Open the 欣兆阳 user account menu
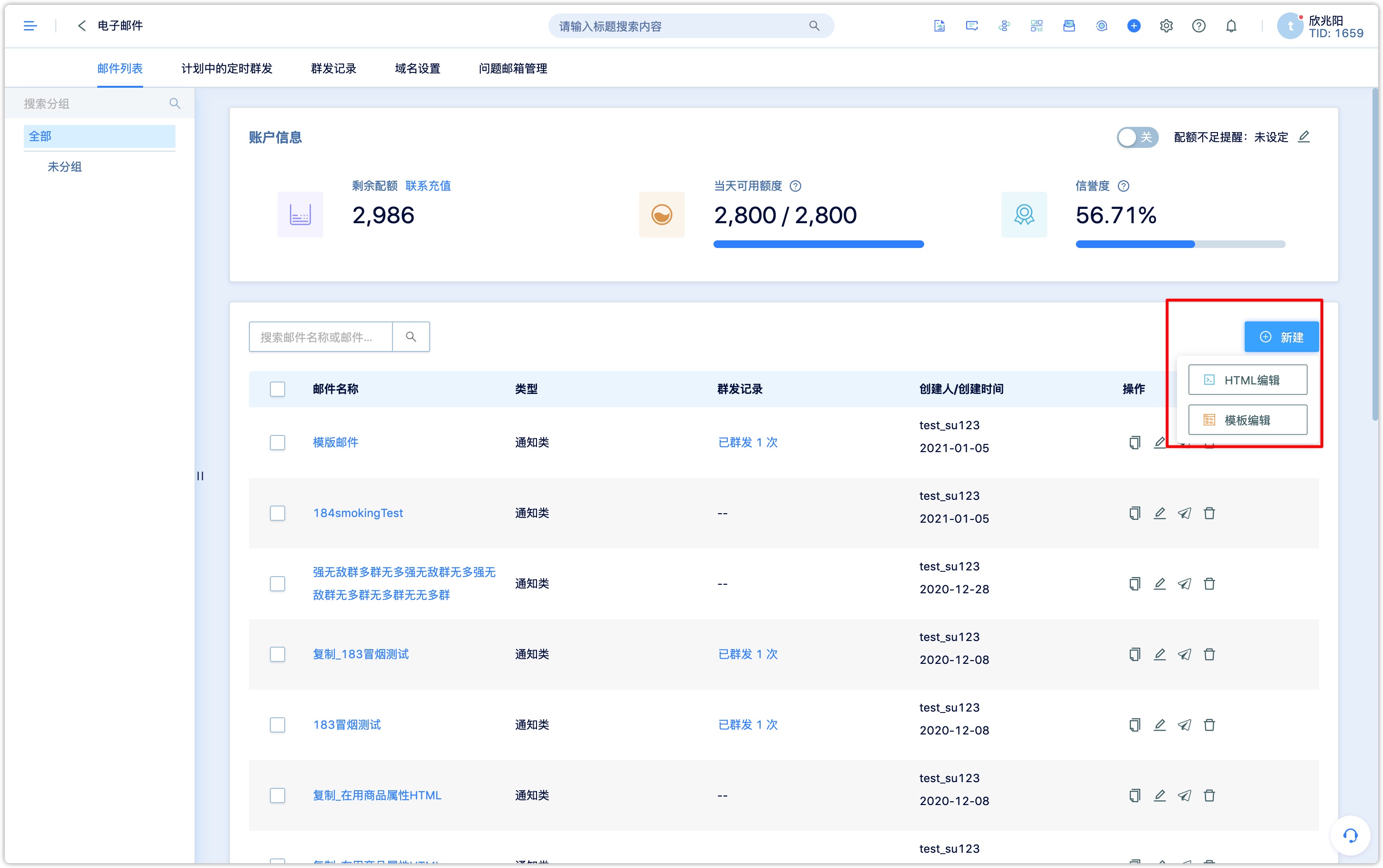Image resolution: width=1383 pixels, height=868 pixels. [1321, 26]
